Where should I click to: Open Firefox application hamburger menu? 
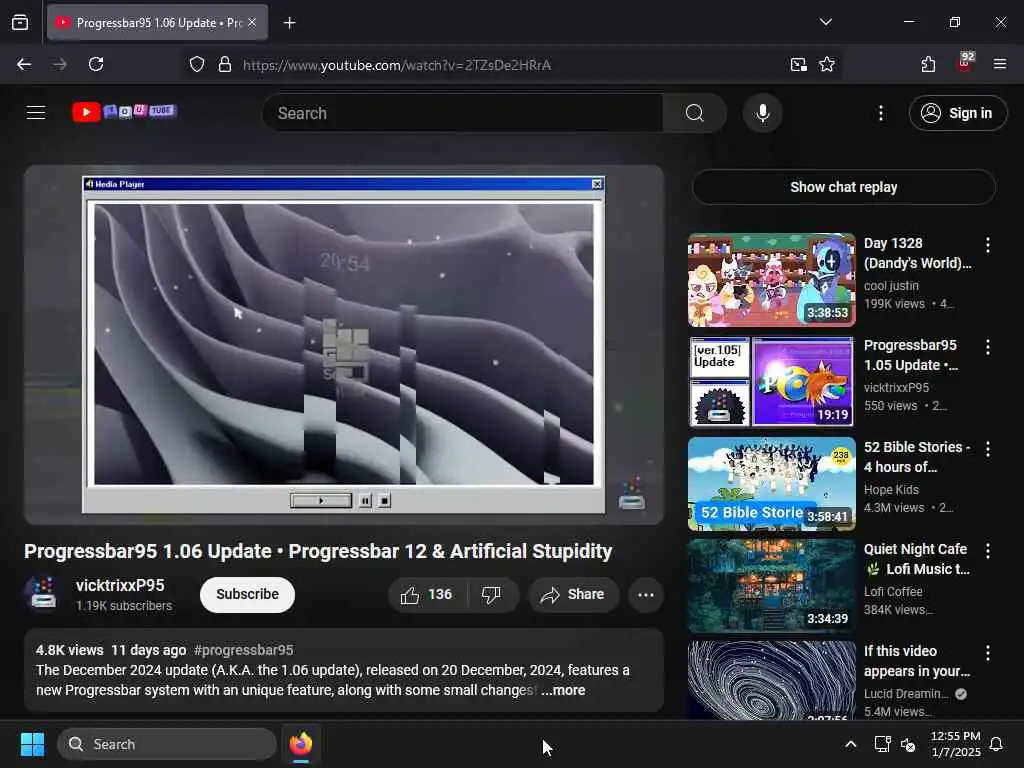pos(1000,64)
